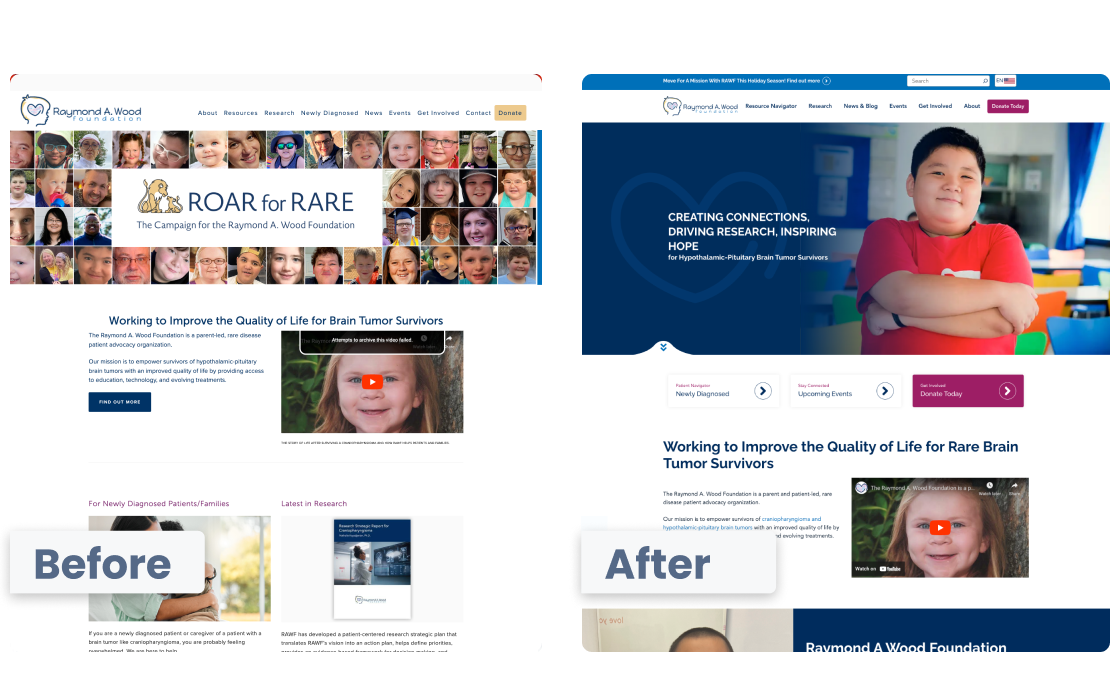Open Resources in Before site navigation

coord(241,113)
